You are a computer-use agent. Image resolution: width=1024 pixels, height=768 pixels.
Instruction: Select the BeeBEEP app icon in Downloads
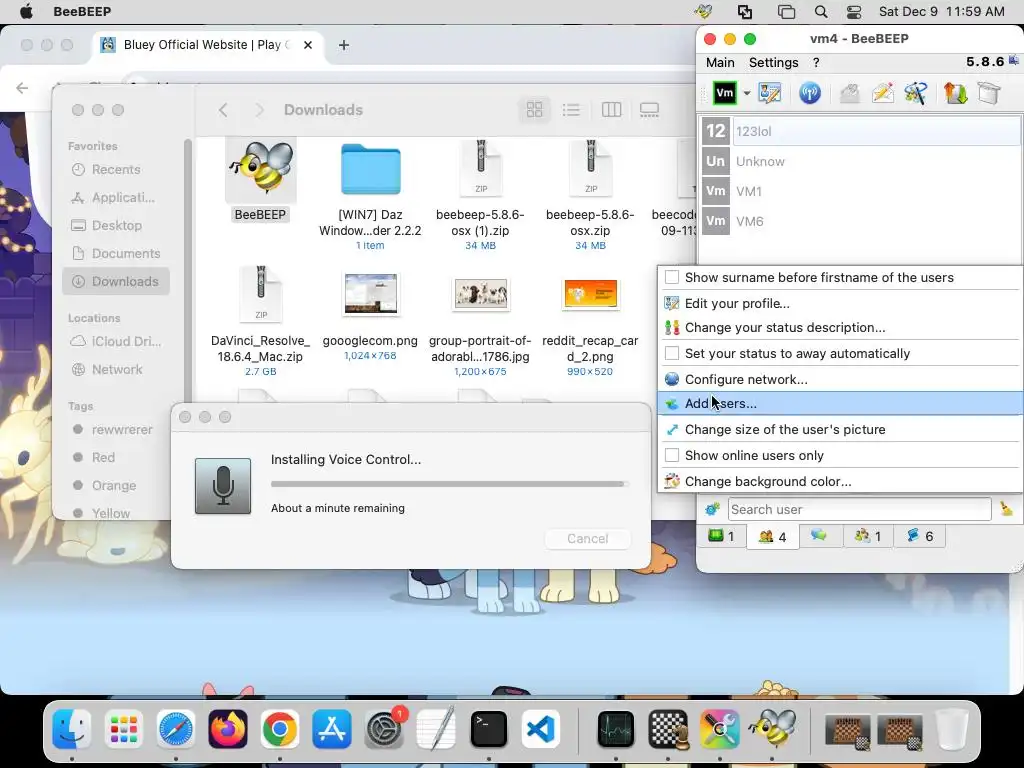(261, 170)
